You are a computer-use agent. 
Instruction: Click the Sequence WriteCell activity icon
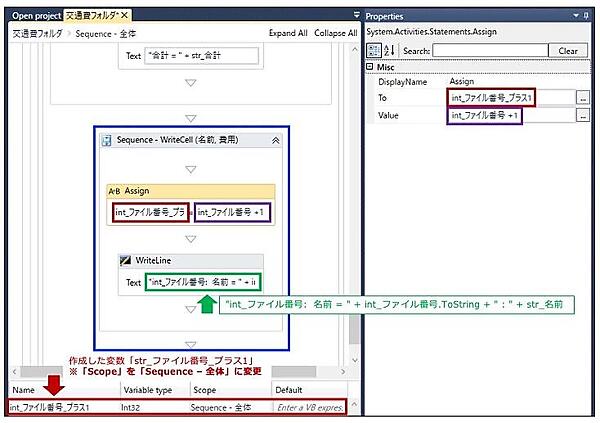click(106, 140)
